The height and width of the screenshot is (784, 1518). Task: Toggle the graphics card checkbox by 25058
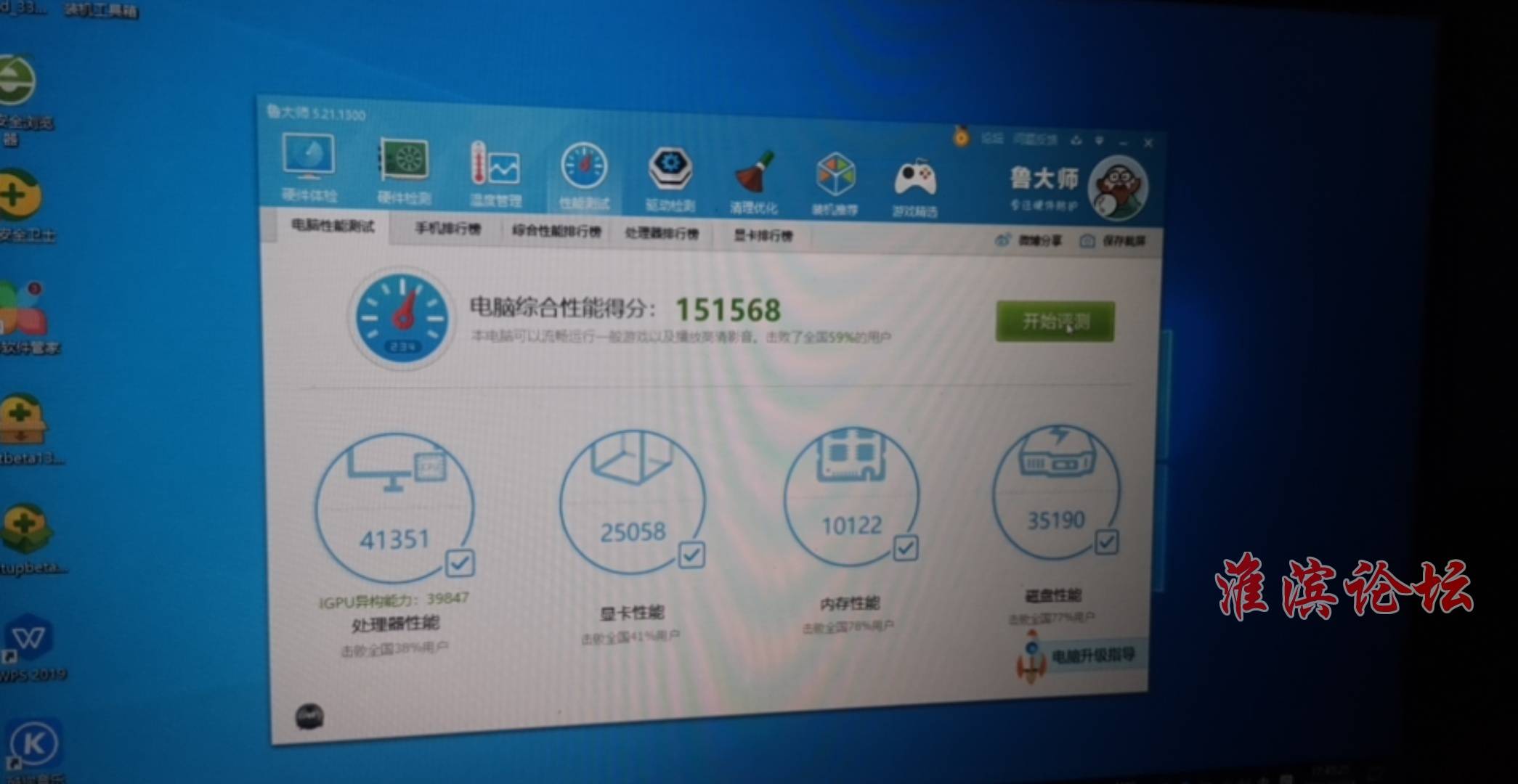tap(691, 555)
